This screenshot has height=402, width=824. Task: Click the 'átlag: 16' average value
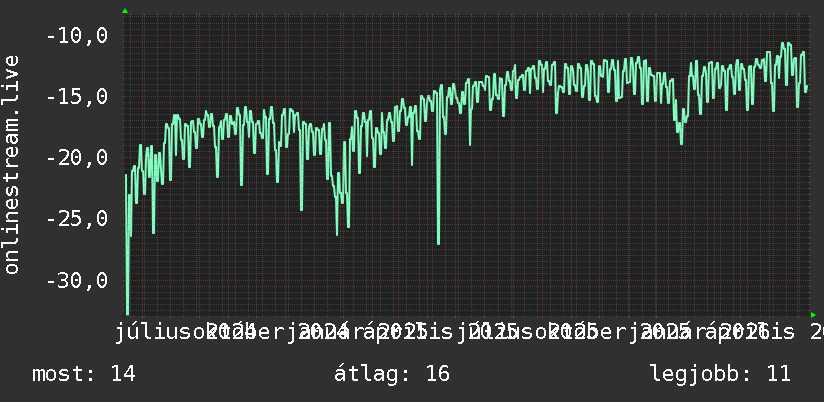click(x=392, y=374)
